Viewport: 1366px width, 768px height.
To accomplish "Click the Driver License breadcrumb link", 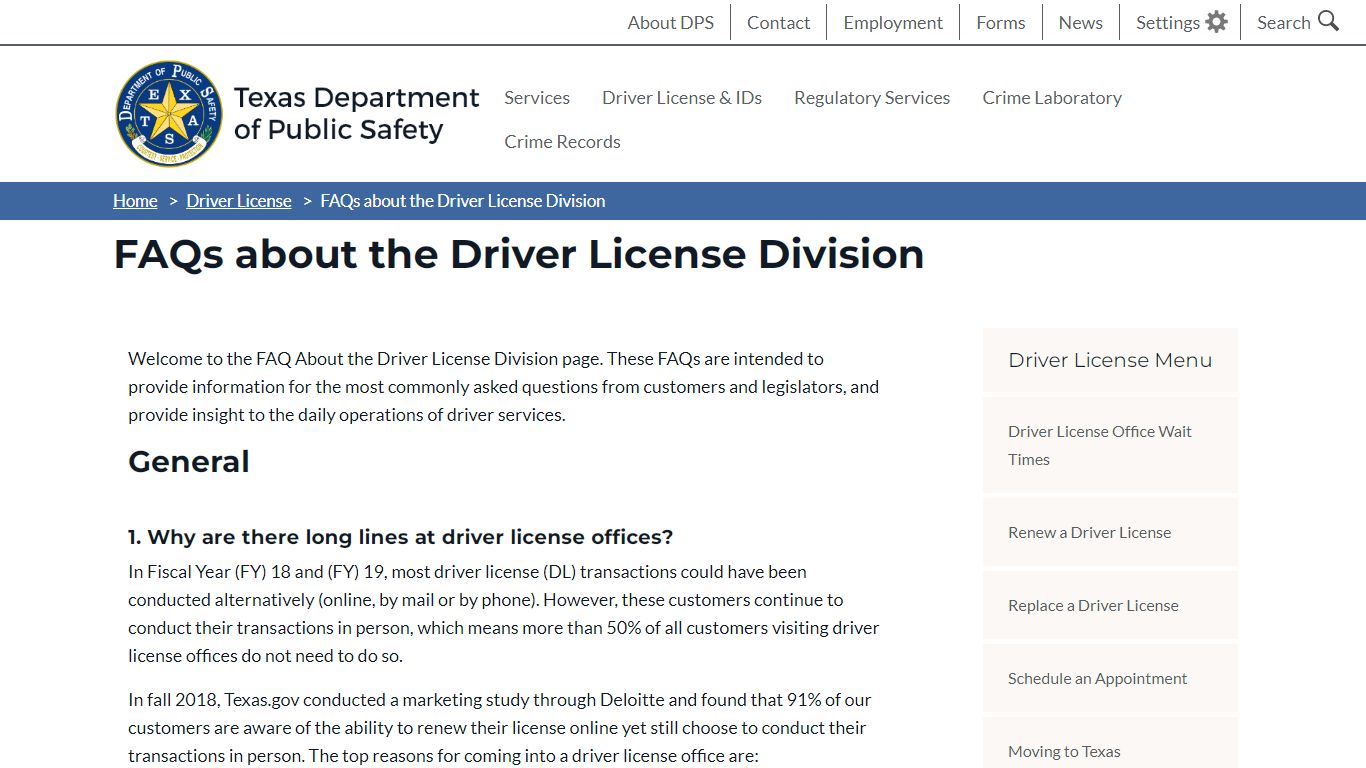I will pyautogui.click(x=239, y=201).
